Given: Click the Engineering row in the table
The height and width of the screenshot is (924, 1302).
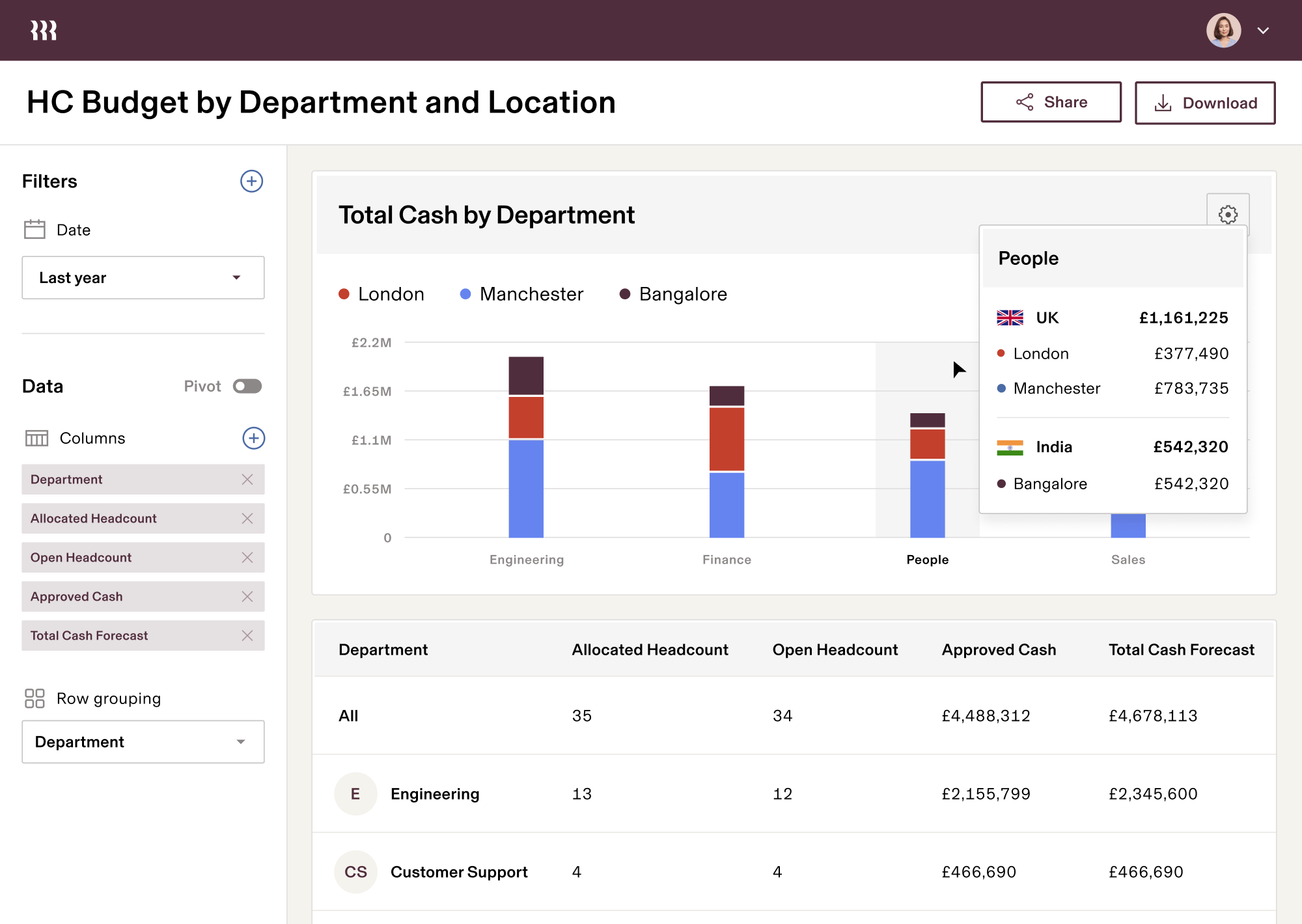Looking at the screenshot, I should (434, 794).
